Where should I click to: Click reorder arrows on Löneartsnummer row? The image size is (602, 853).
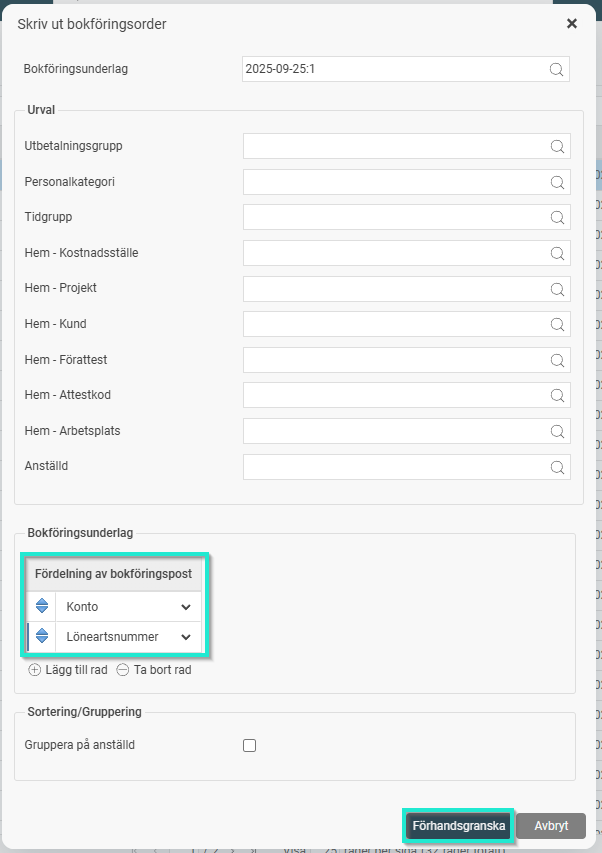42,637
